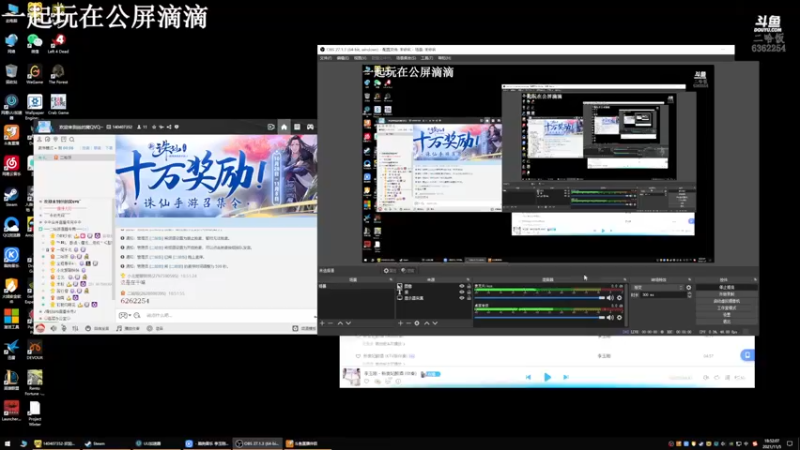Open properties gear in OBS source toolbar

391,270
